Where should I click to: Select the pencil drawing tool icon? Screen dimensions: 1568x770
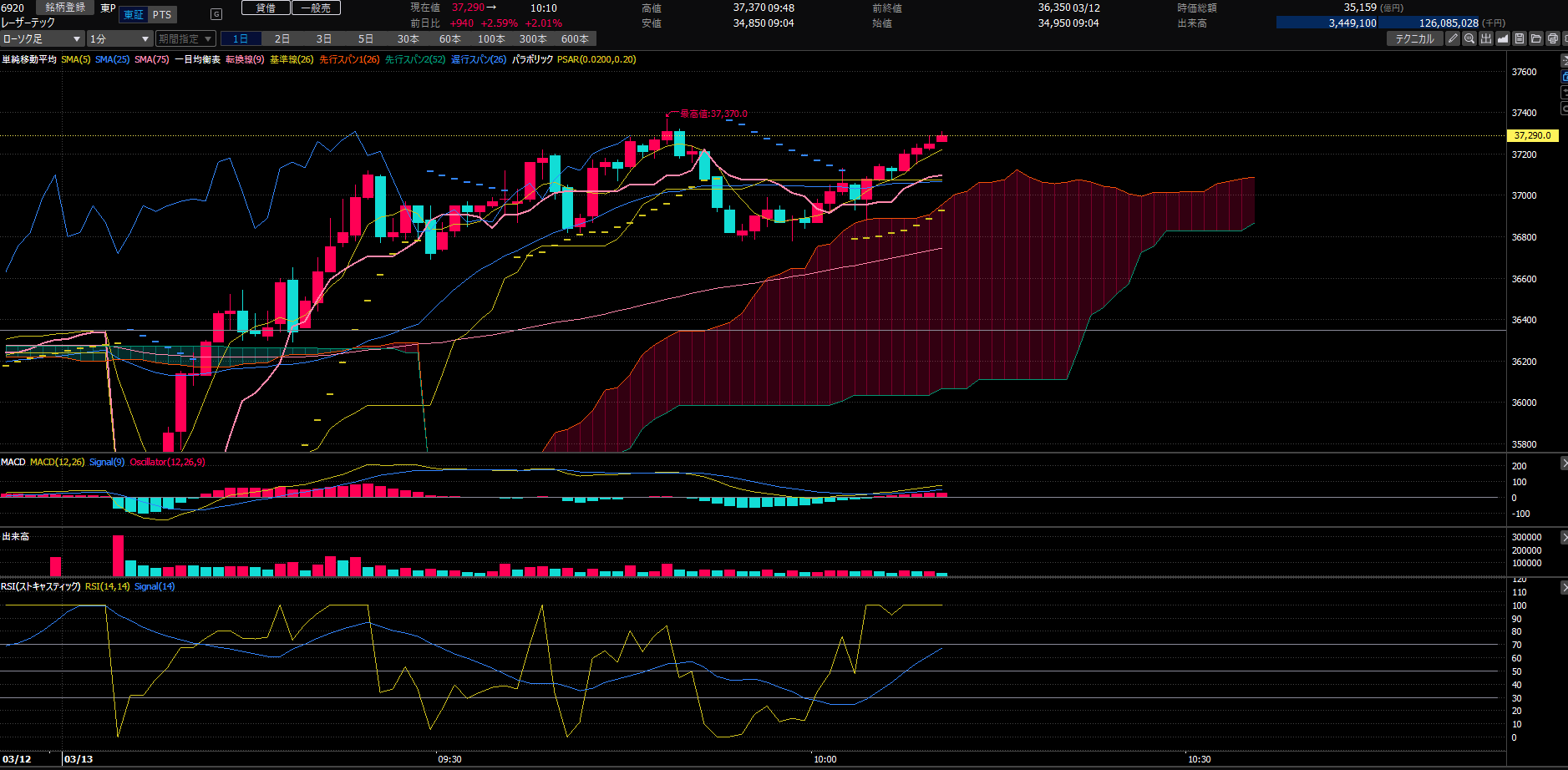(x=1453, y=38)
